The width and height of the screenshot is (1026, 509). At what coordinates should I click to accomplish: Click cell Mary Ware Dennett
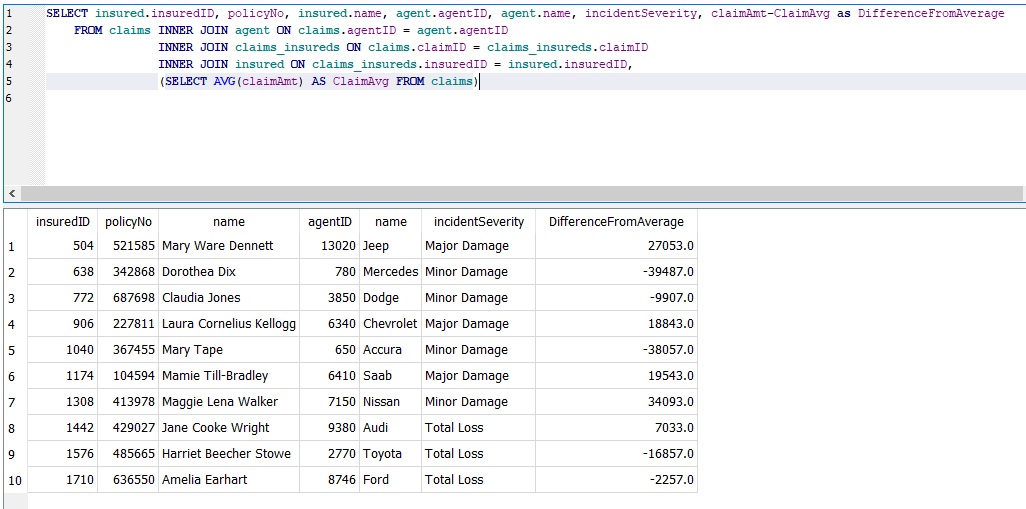229,246
